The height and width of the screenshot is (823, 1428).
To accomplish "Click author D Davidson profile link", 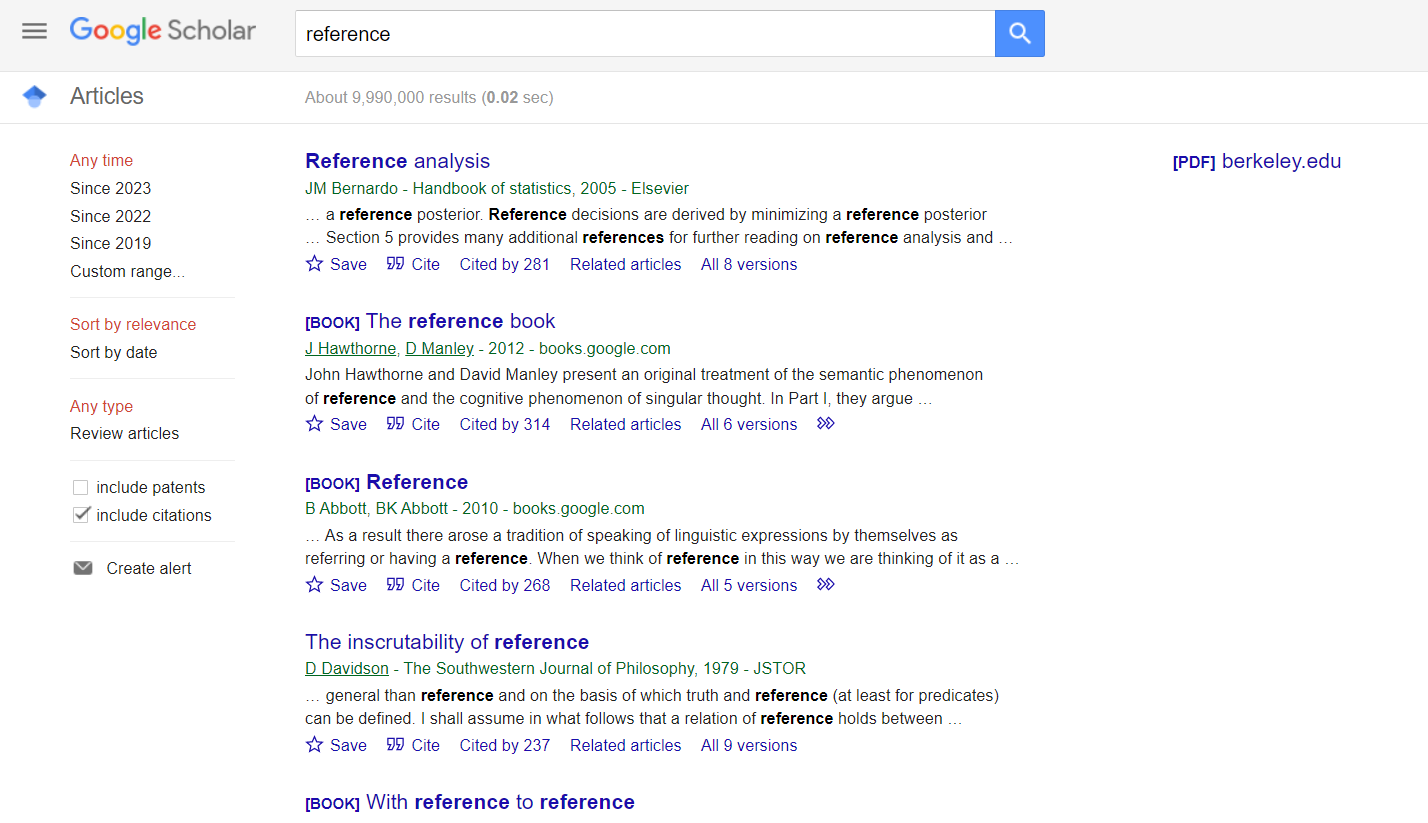I will 346,668.
